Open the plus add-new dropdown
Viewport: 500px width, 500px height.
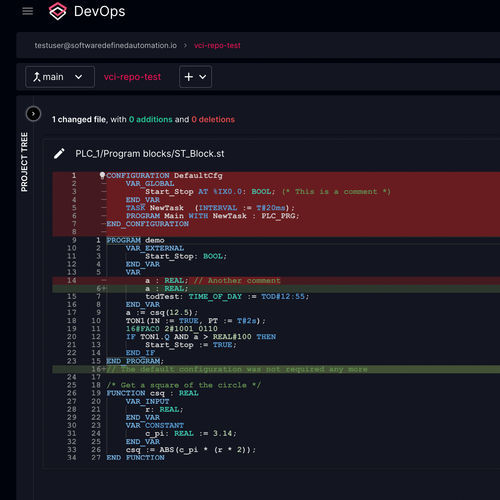pyautogui.click(x=195, y=77)
